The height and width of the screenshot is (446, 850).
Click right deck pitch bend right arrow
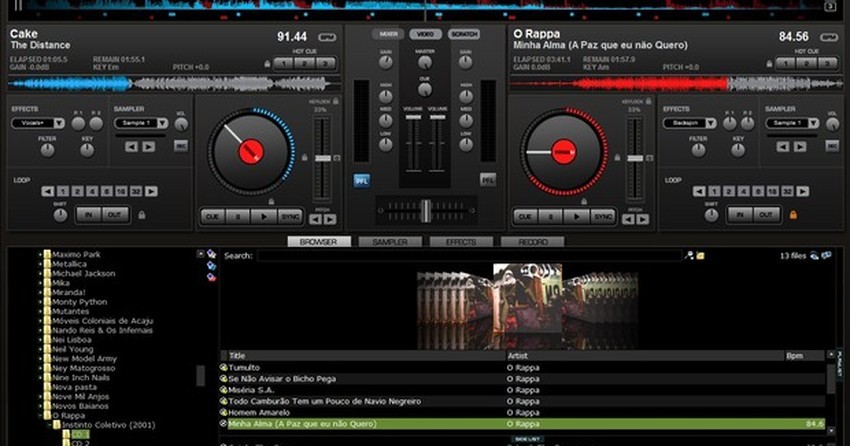(x=642, y=219)
